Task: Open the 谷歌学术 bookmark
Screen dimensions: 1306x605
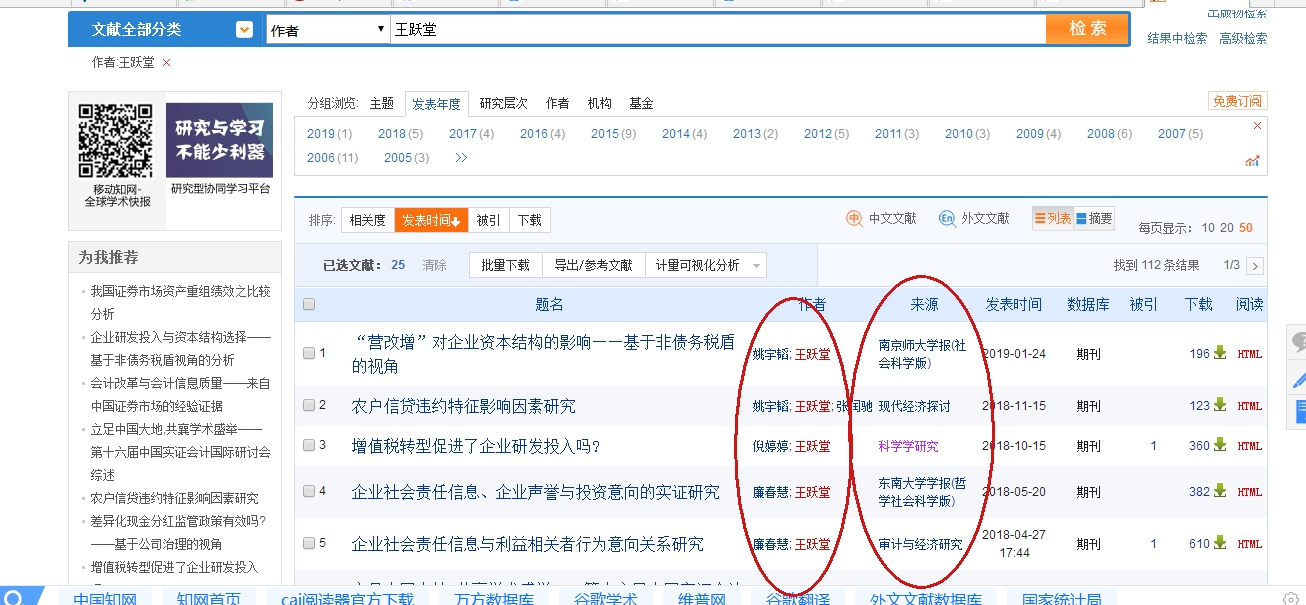Action: (605, 599)
